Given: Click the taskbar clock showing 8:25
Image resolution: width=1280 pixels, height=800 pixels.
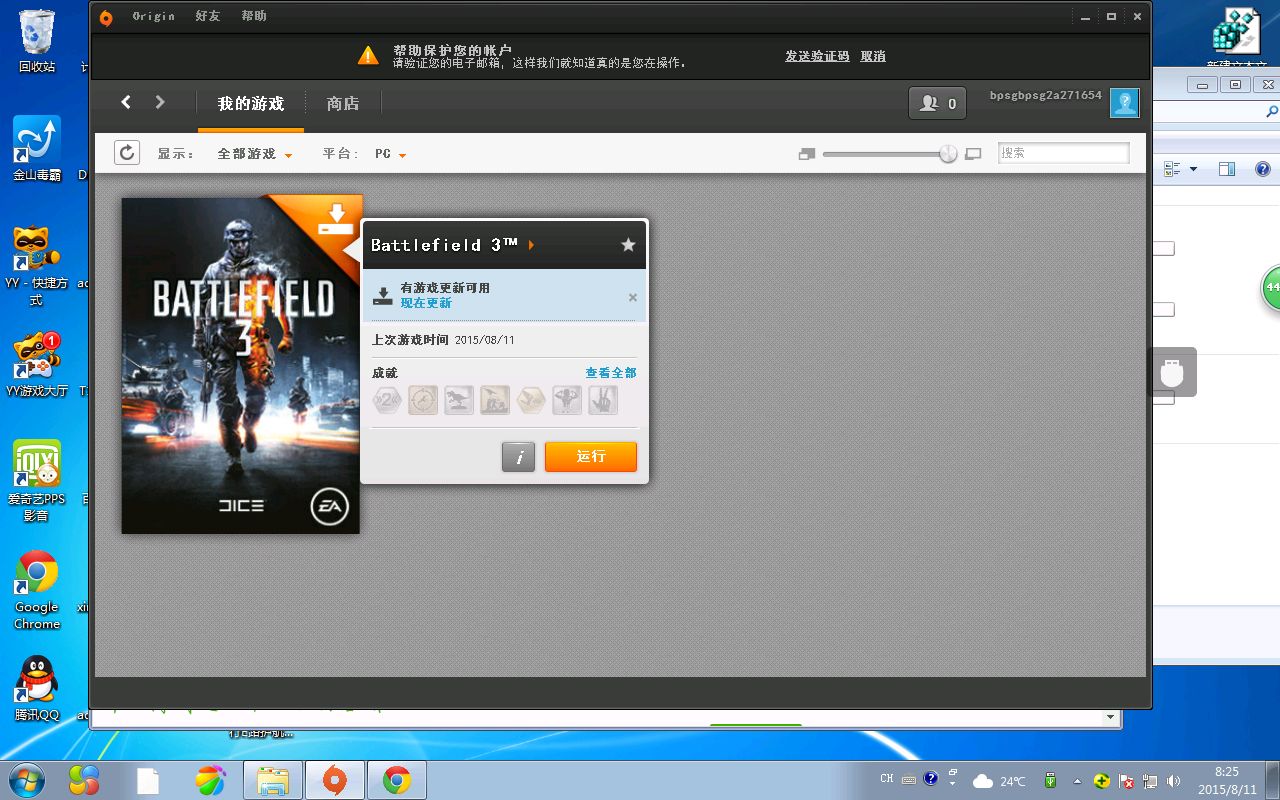Looking at the screenshot, I should pos(1226,780).
